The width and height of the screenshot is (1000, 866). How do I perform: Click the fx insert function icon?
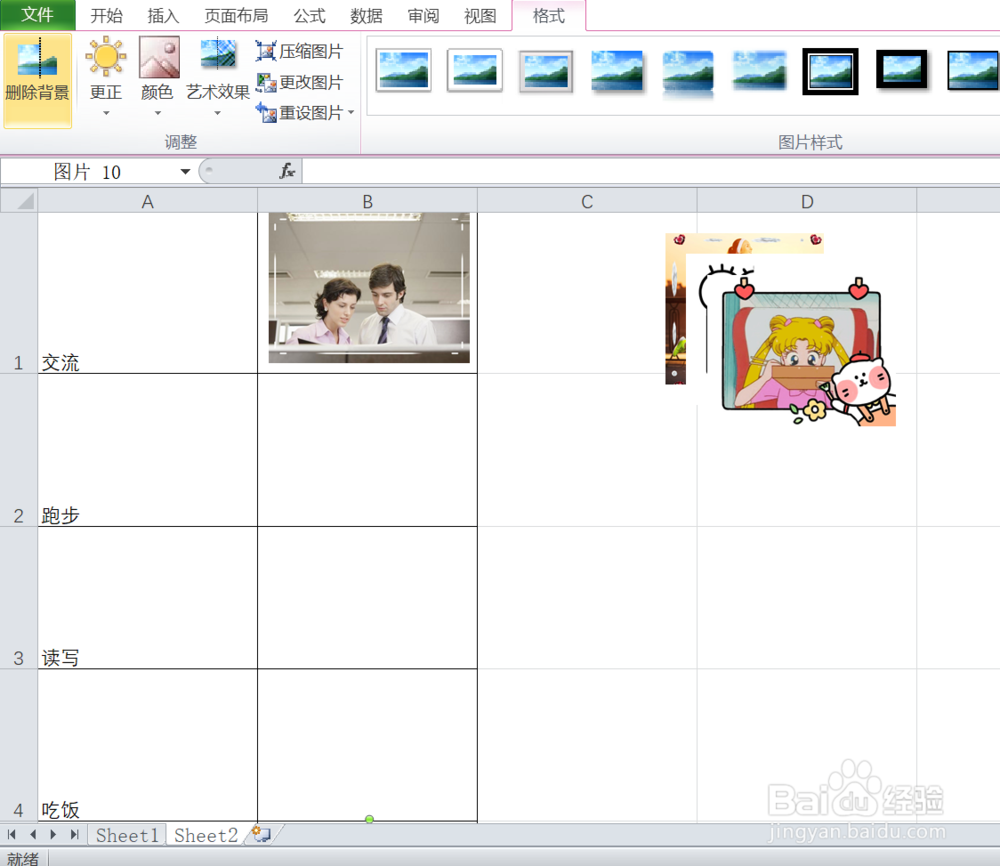287,171
